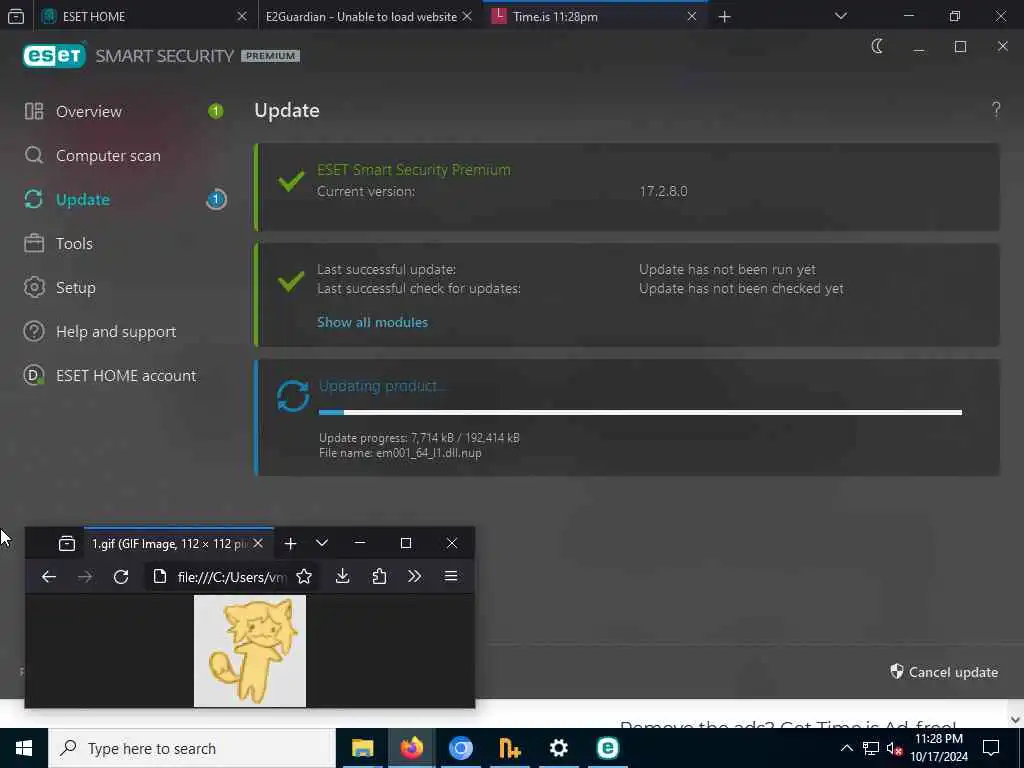Open Firefox View in the GIF window
This screenshot has height=768, width=1024.
coord(67,543)
